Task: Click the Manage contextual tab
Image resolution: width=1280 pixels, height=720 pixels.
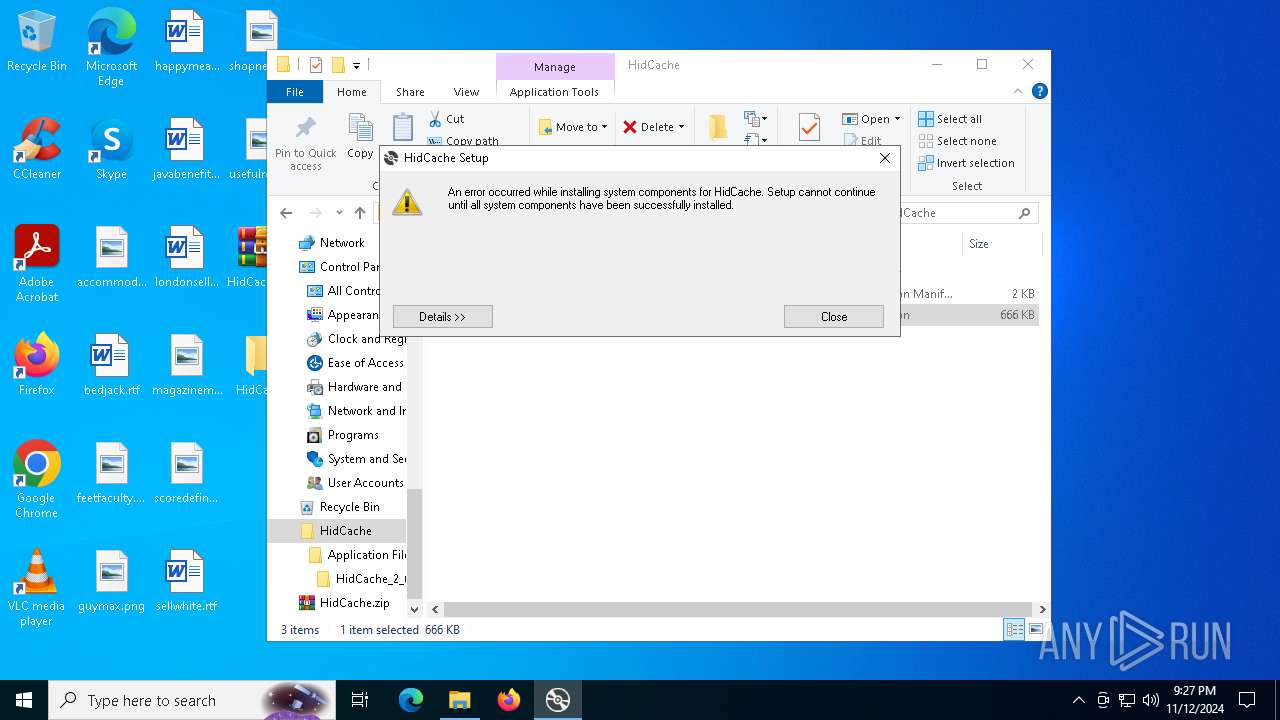Action: pos(555,67)
